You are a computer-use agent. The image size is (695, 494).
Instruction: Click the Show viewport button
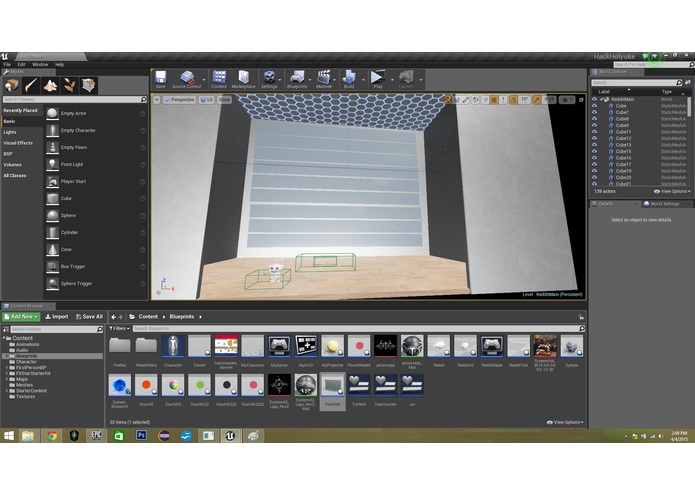point(224,100)
